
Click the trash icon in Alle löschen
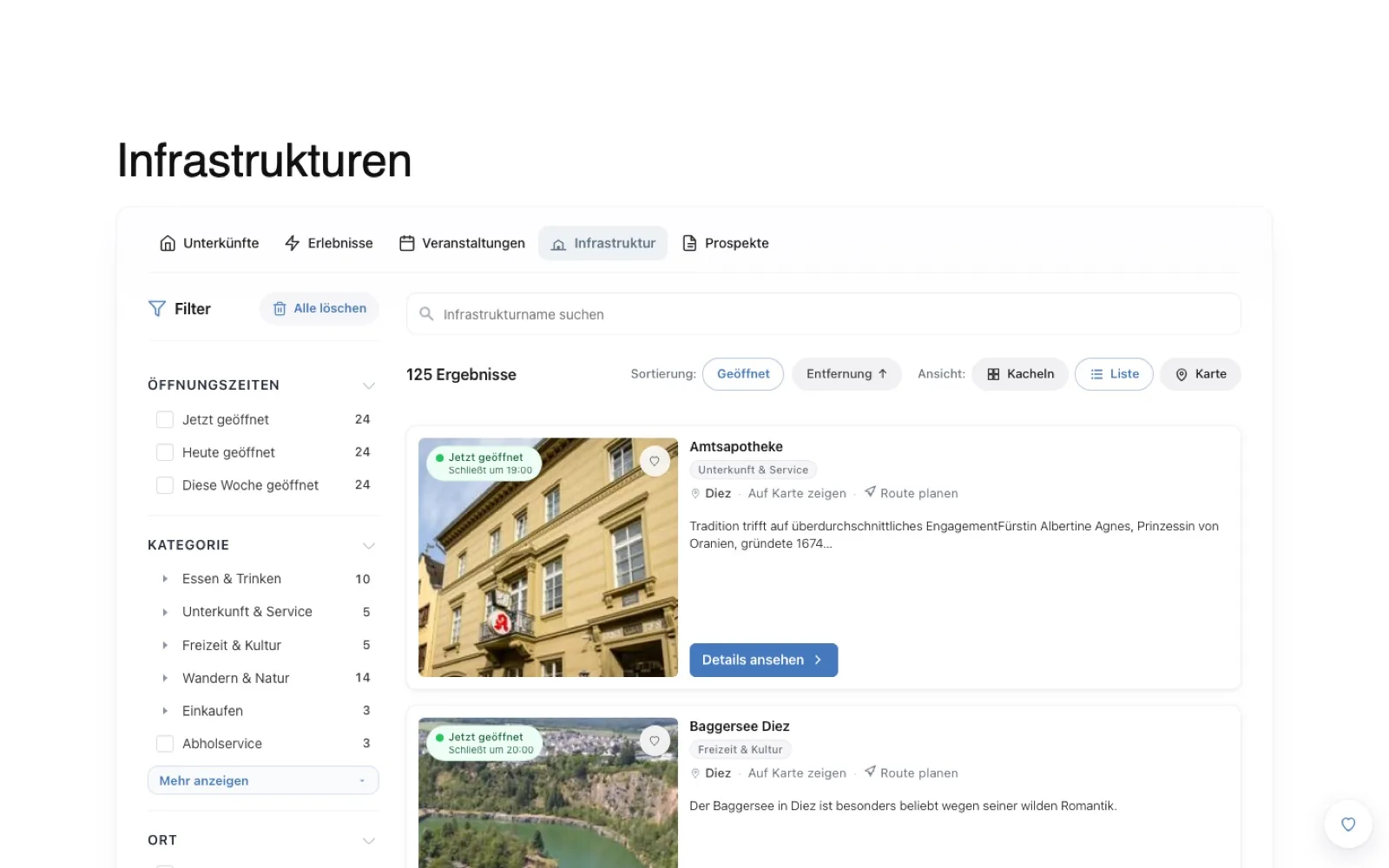coord(280,309)
